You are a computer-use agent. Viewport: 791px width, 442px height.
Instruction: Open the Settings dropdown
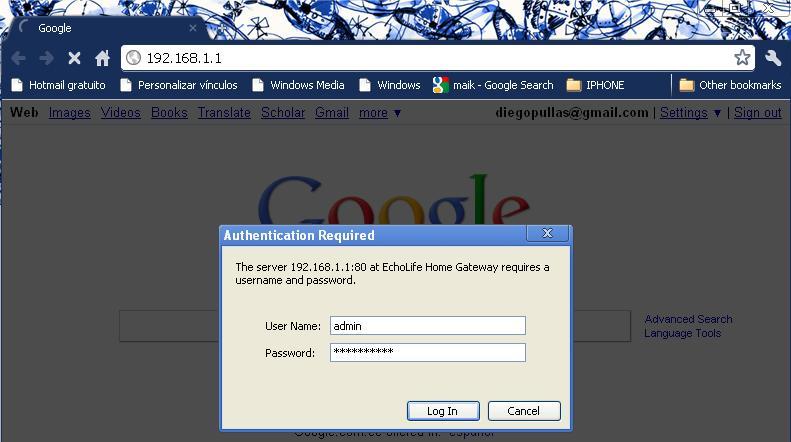coord(690,113)
